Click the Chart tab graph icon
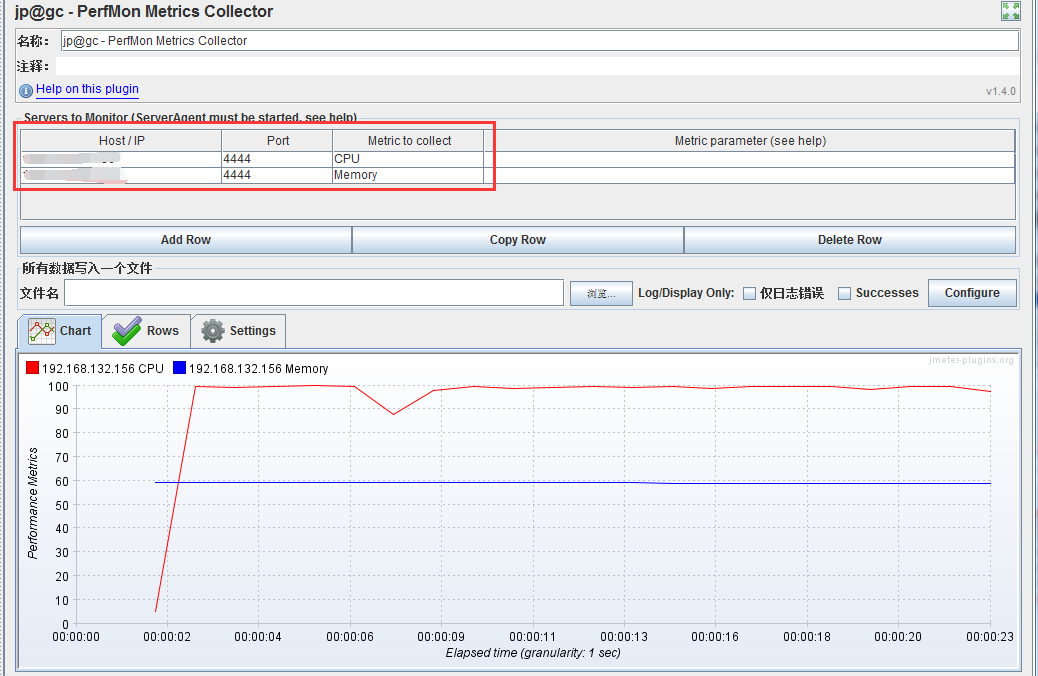The width and height of the screenshot is (1038, 676). tap(42, 330)
